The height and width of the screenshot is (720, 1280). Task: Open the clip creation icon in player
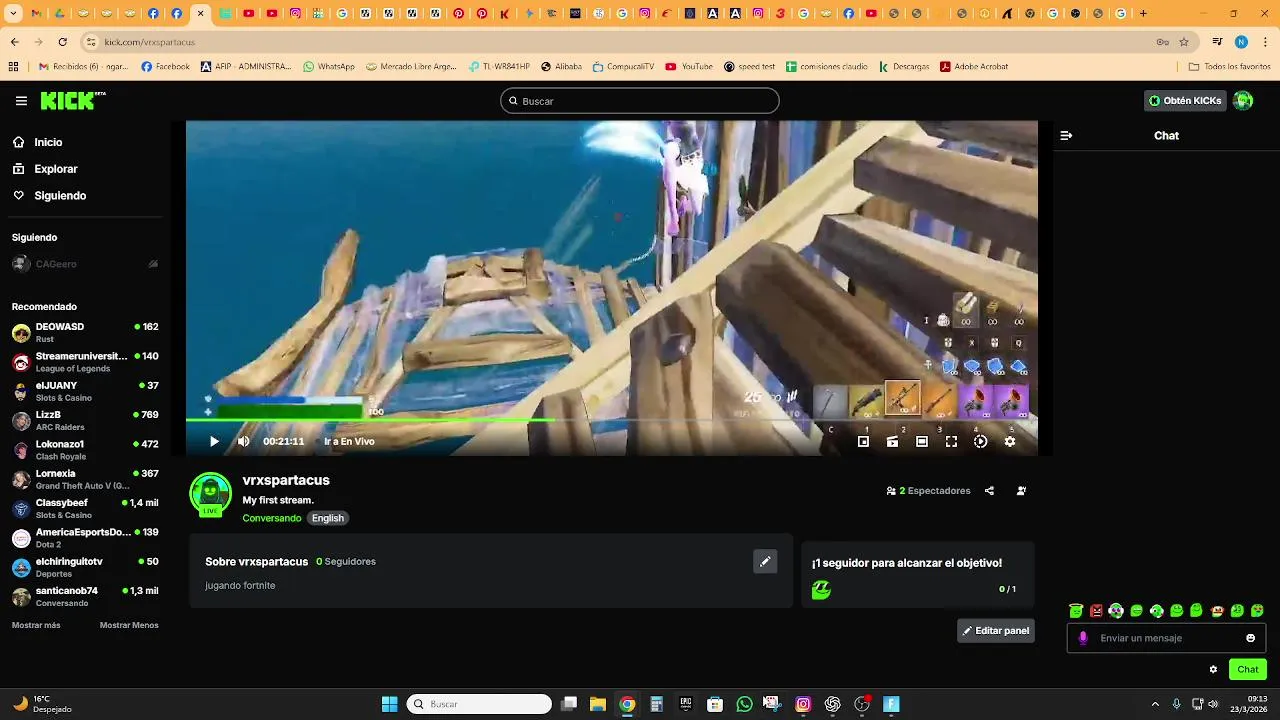coord(892,441)
